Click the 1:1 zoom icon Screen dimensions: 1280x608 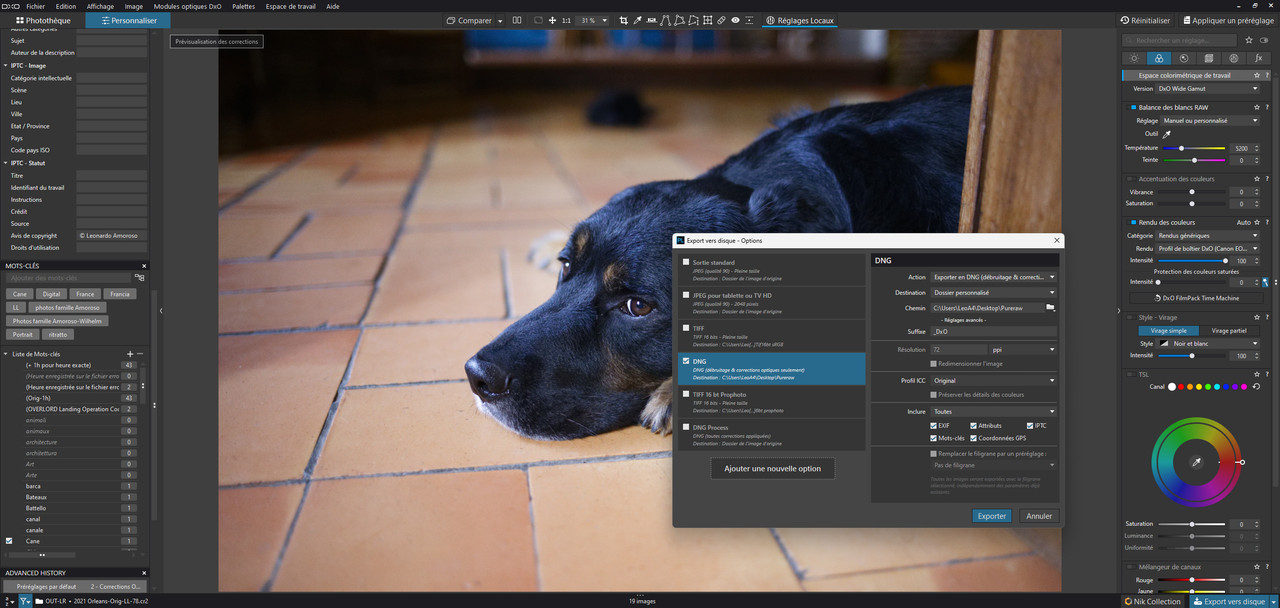pos(566,20)
